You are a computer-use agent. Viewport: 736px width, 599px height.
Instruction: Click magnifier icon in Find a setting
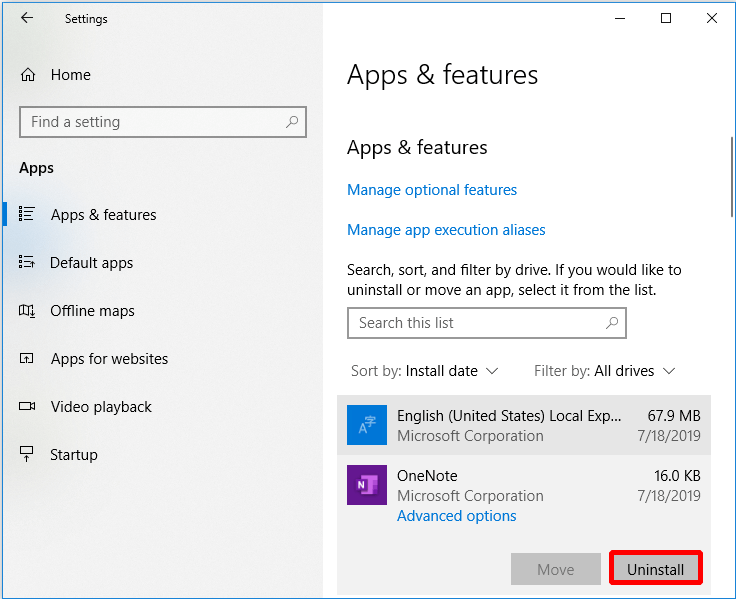click(292, 122)
